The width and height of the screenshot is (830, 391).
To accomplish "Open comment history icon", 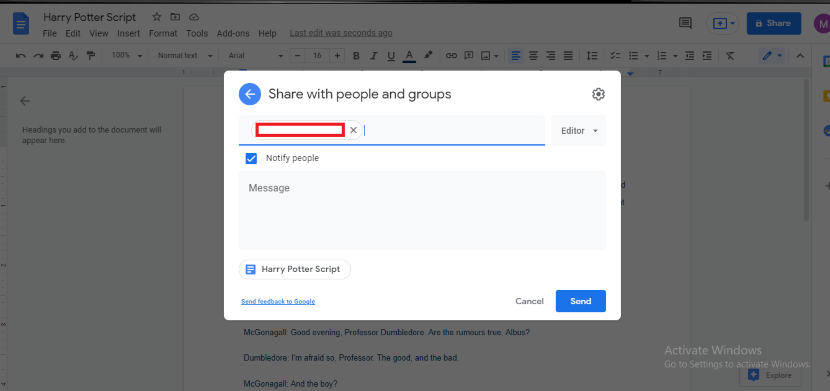I will tap(685, 23).
